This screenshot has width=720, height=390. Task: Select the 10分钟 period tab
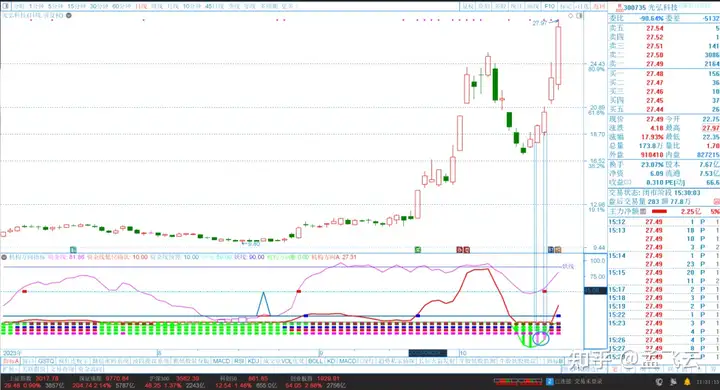192,6
